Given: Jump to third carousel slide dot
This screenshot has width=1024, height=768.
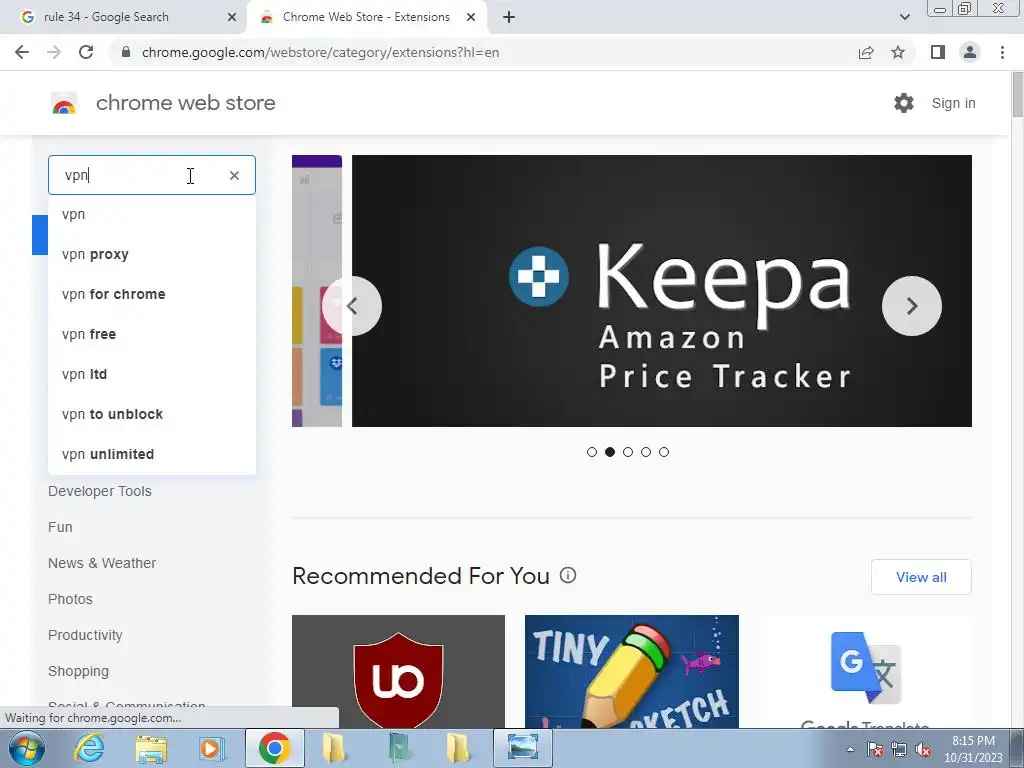Looking at the screenshot, I should [x=628, y=452].
